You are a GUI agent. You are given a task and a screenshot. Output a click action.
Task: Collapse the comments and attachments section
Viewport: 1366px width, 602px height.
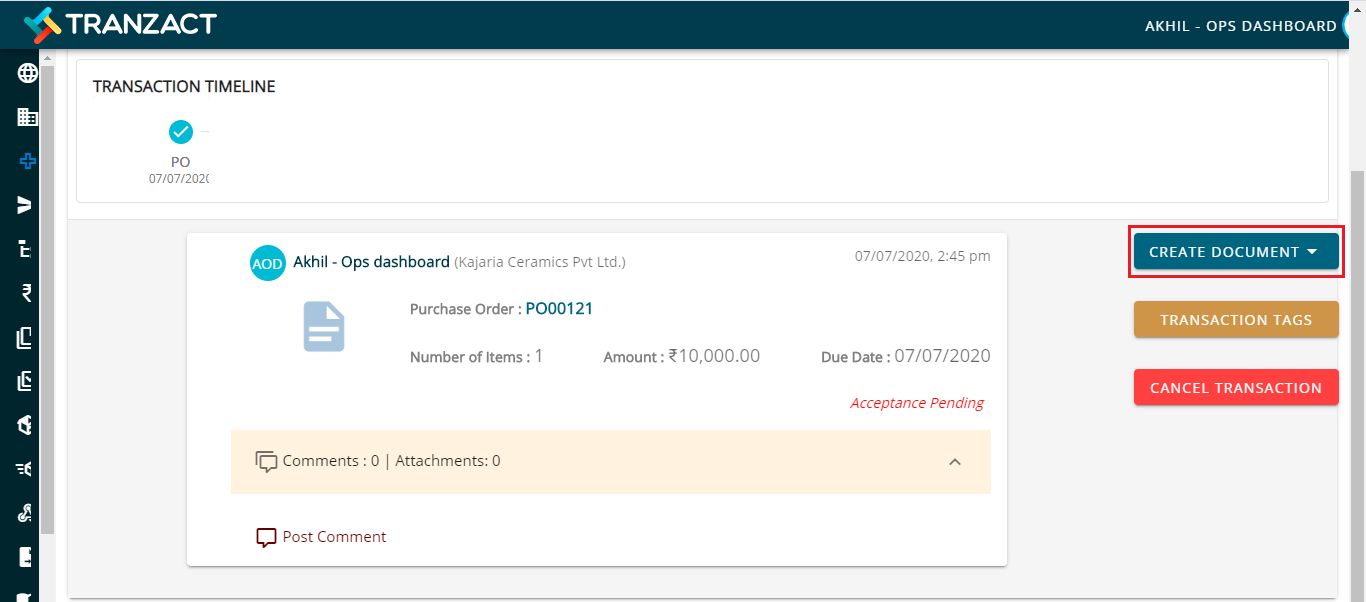click(955, 462)
